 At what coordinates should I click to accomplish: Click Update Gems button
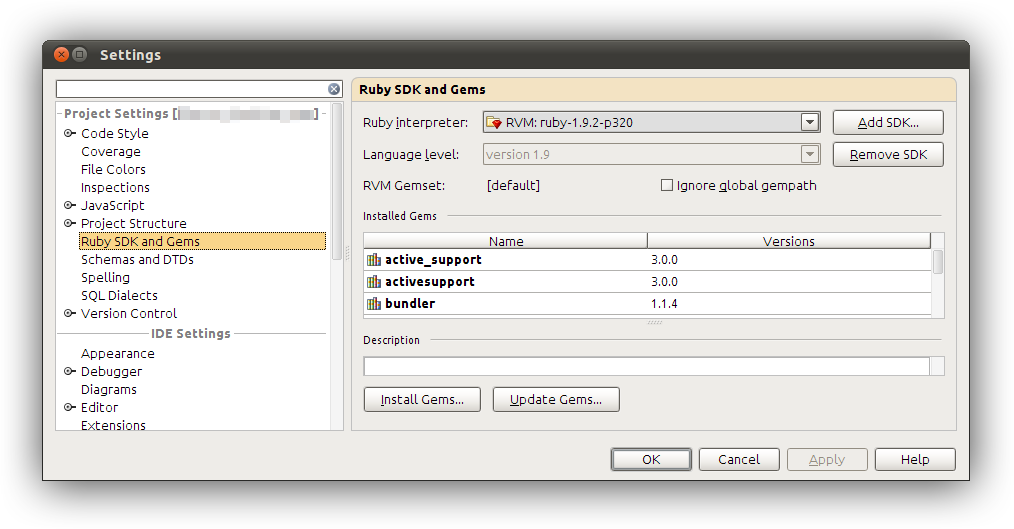[x=556, y=400]
